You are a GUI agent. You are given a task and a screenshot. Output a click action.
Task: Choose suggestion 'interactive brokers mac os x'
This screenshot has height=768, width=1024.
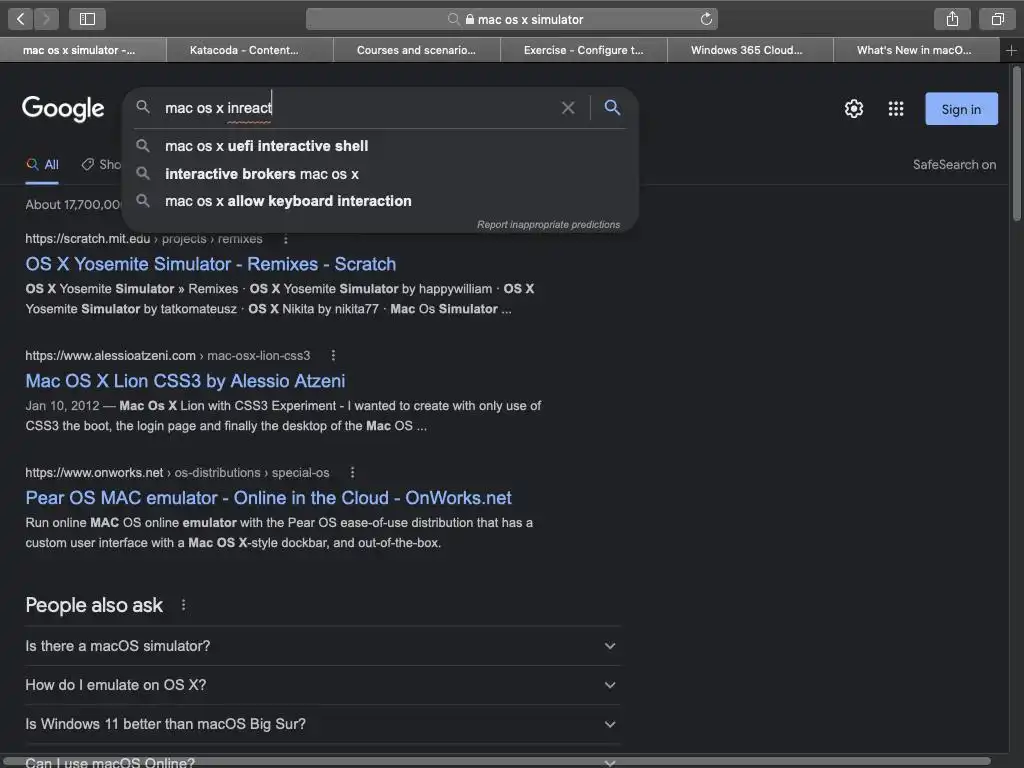(380, 174)
